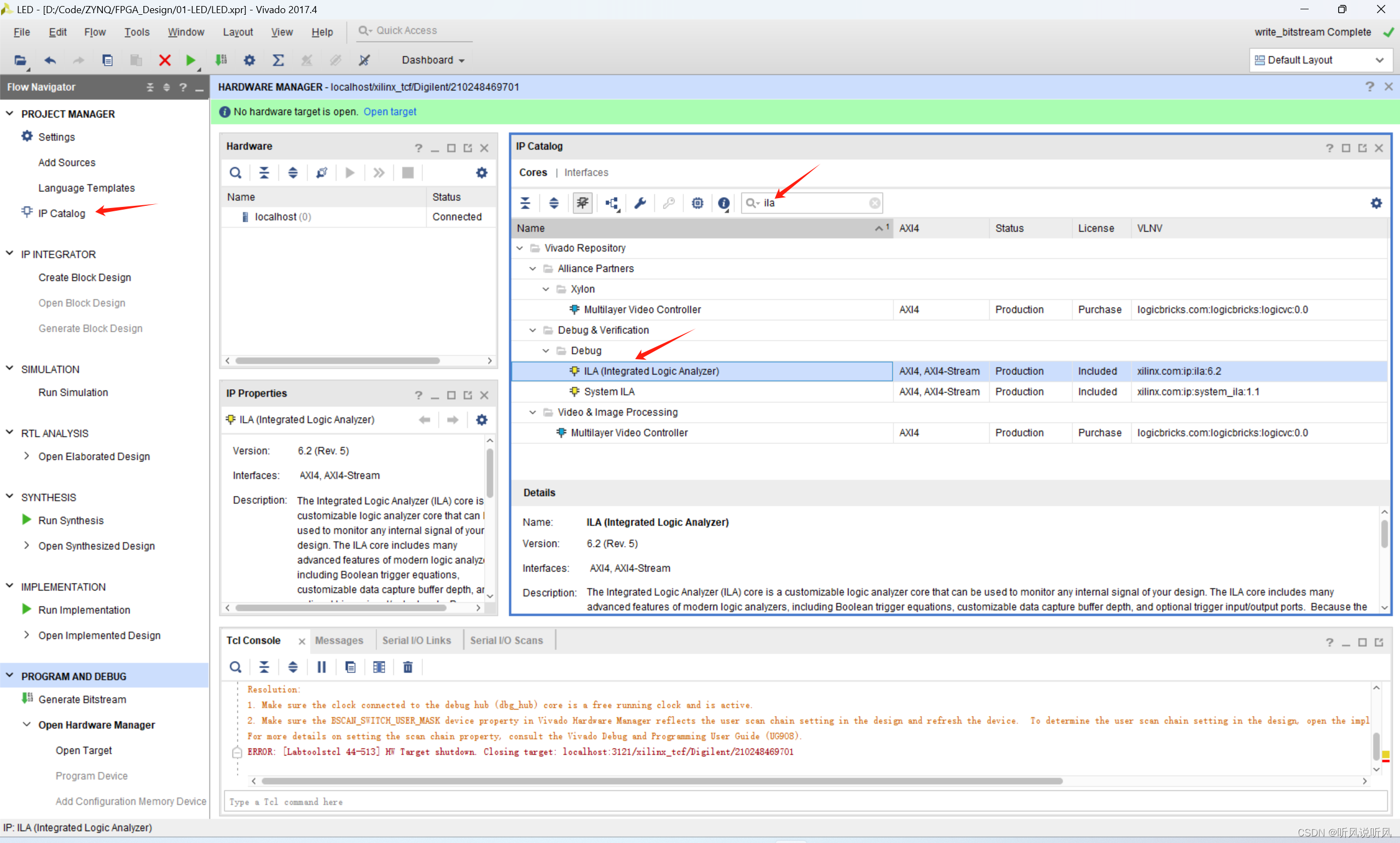
Task: Open the Default Layout dropdown
Action: click(x=1320, y=60)
